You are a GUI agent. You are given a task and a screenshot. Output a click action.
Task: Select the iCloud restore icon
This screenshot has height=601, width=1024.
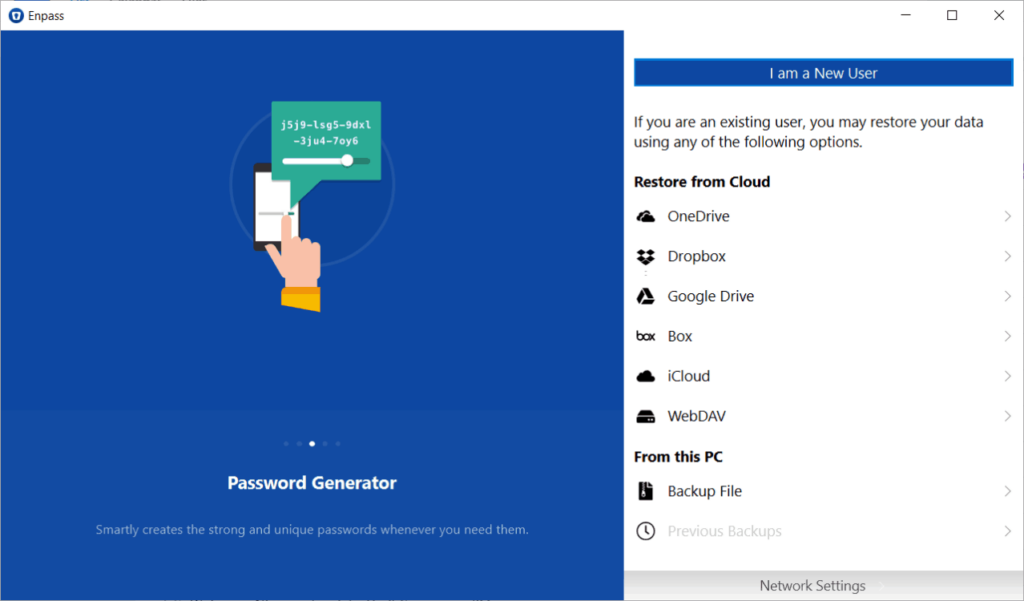645,376
